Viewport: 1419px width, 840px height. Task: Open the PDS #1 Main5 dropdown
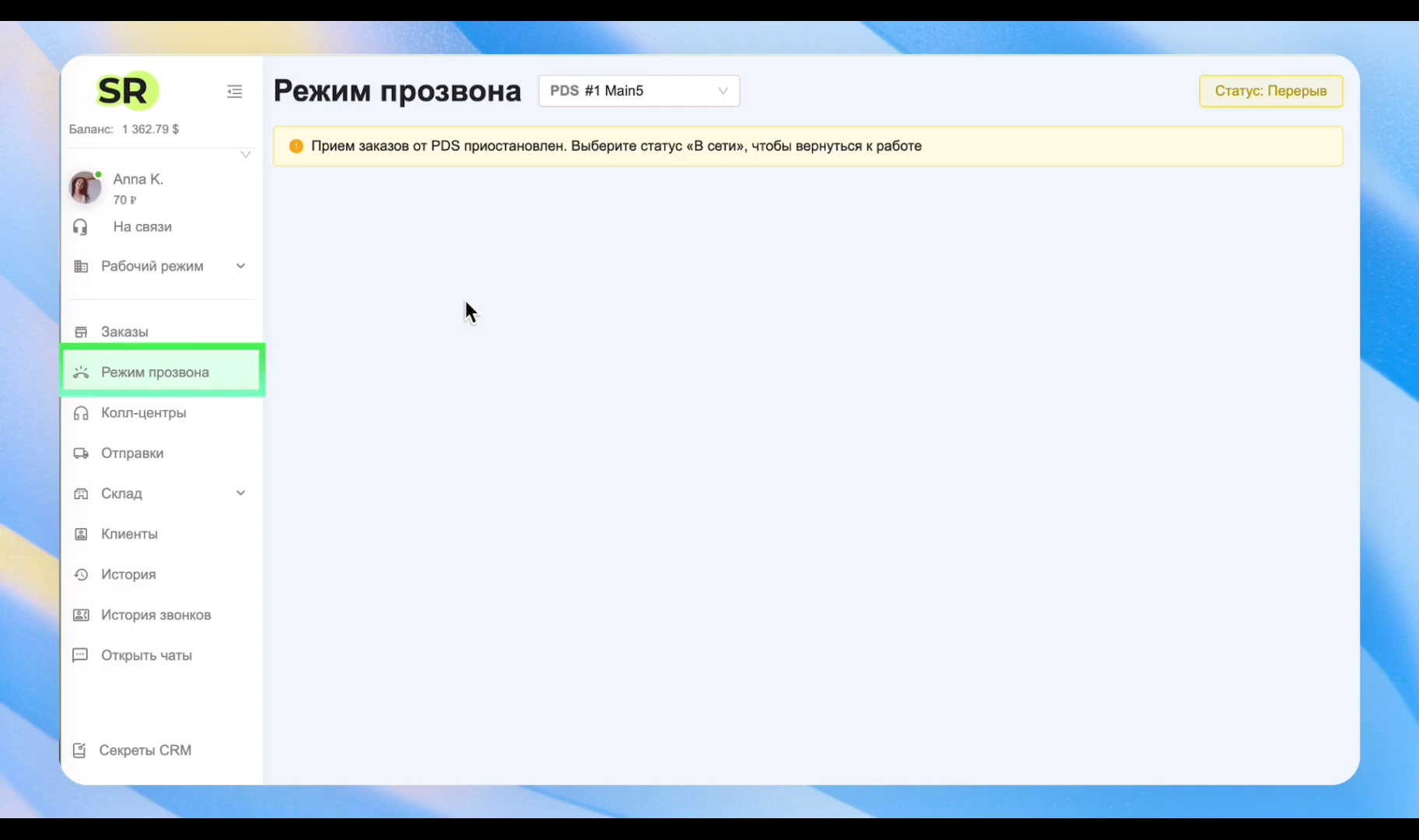click(x=639, y=91)
